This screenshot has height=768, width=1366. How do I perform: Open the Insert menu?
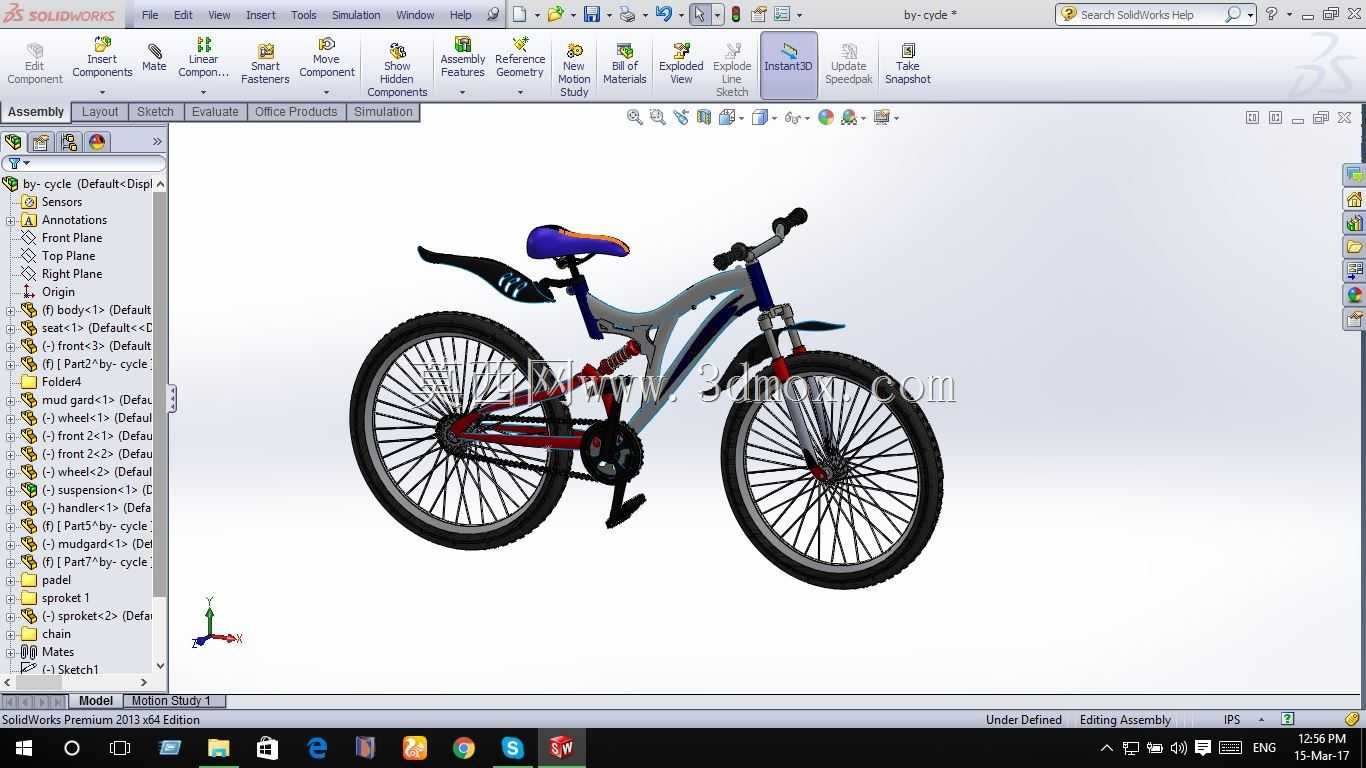click(261, 15)
